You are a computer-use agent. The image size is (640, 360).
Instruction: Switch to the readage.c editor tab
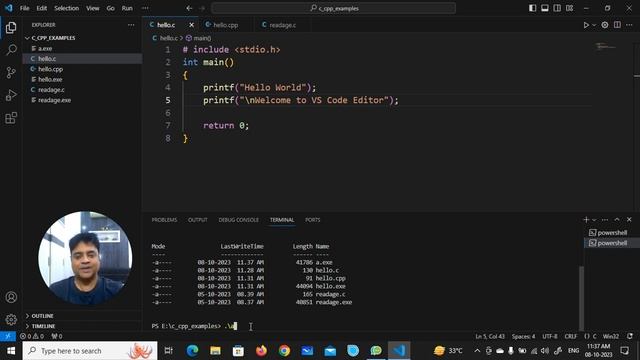282,25
